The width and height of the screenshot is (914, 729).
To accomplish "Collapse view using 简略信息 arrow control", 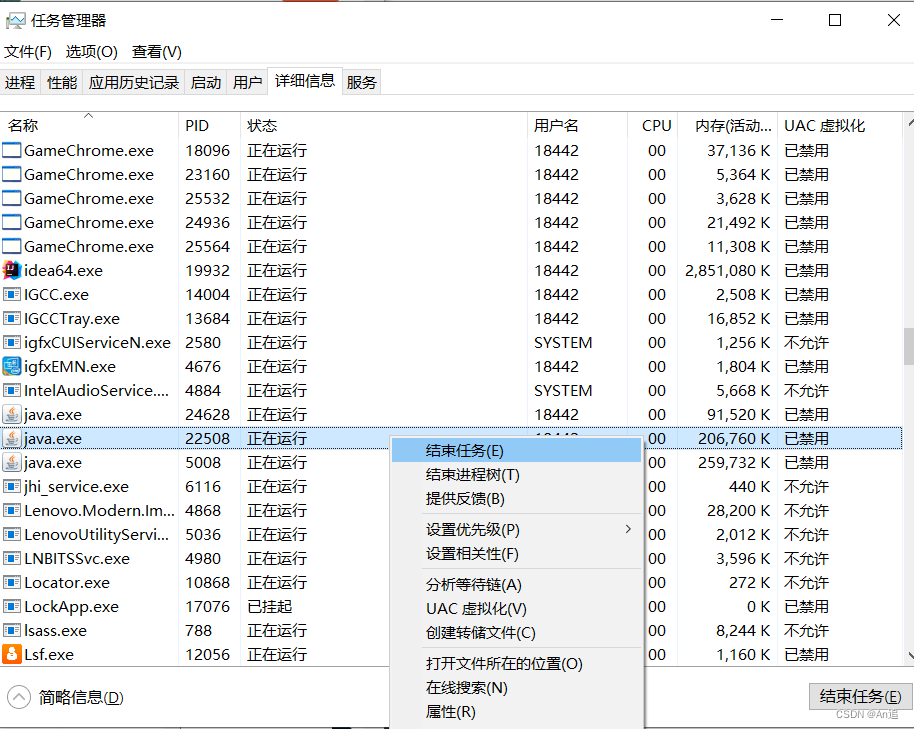I will 18,697.
